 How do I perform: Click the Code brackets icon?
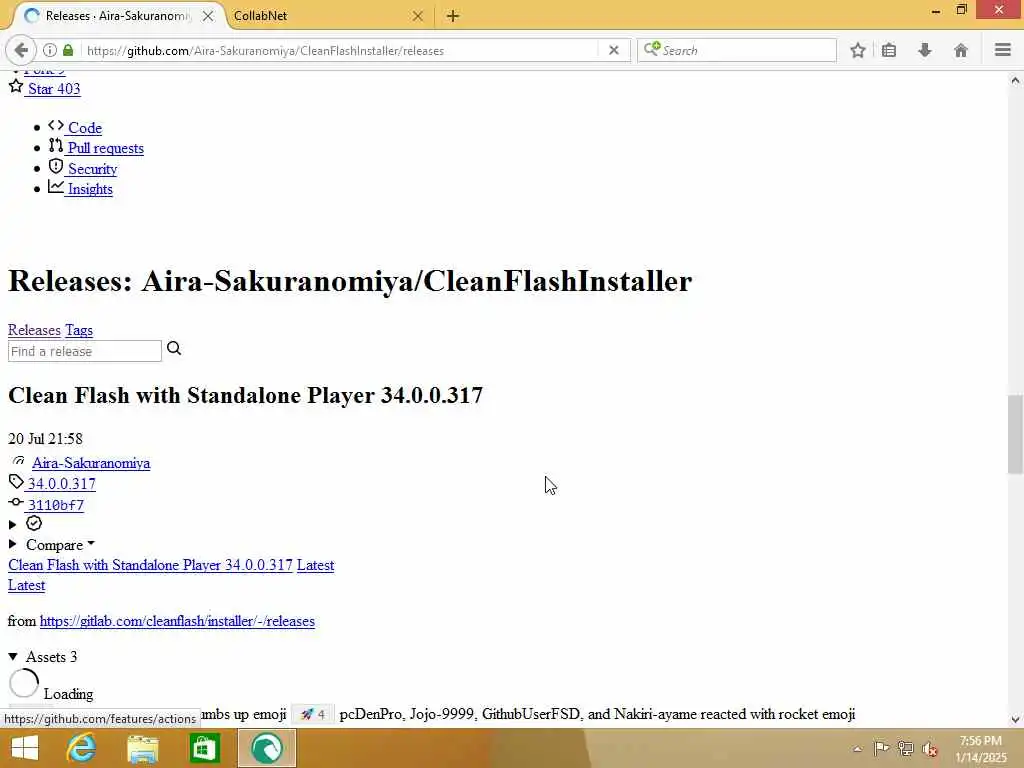56,125
